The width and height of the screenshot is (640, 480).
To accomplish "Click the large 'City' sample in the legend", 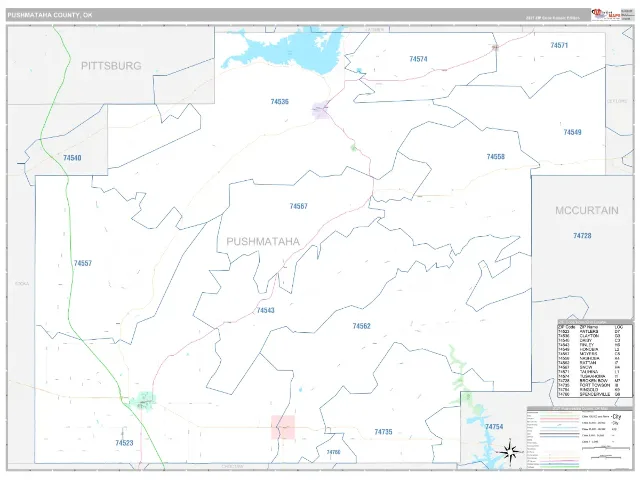I will pos(616,417).
